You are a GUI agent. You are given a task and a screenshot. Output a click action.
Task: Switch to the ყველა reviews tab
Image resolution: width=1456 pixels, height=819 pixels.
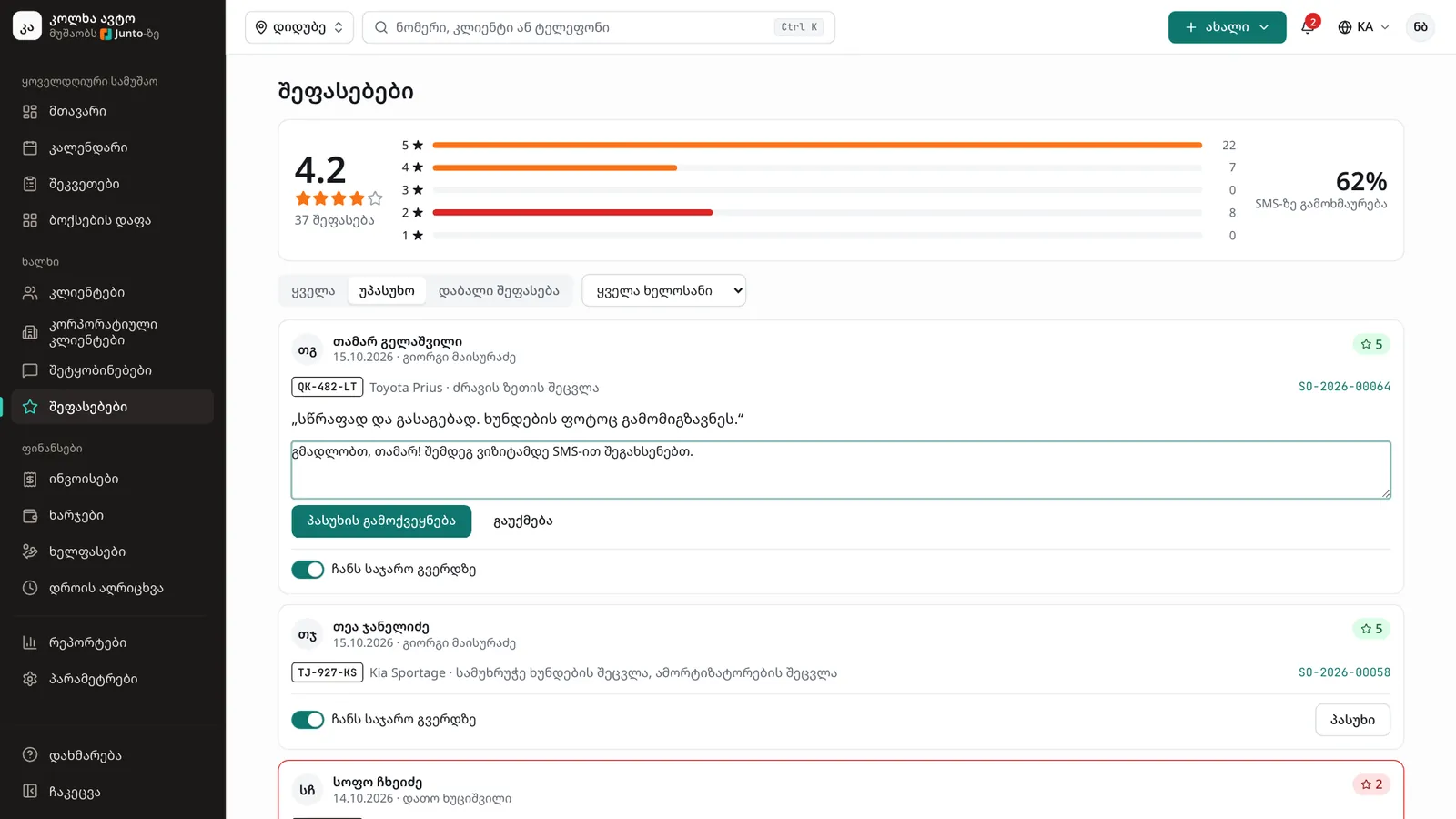(x=313, y=290)
